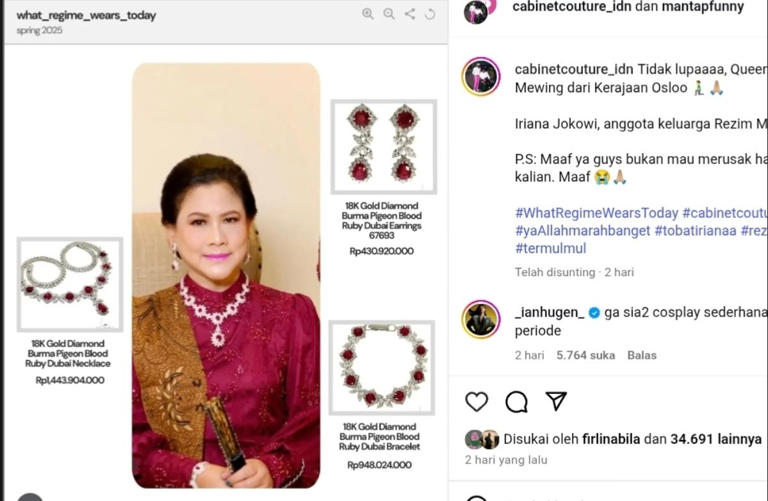Screen dimensions: 768x501
Task: Click ruby necklace product thumbnail
Action: coord(70,285)
